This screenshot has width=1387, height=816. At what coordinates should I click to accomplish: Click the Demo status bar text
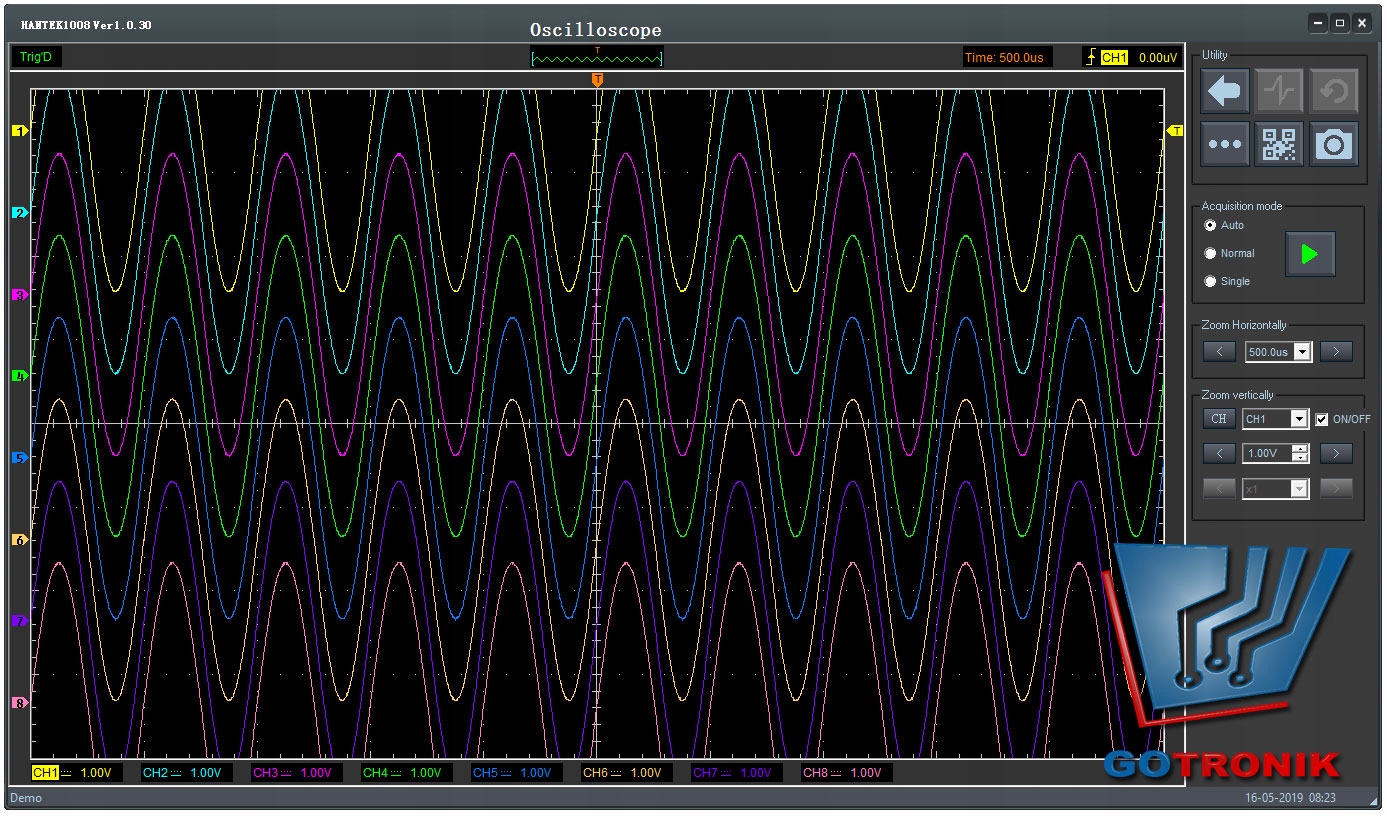click(25, 798)
